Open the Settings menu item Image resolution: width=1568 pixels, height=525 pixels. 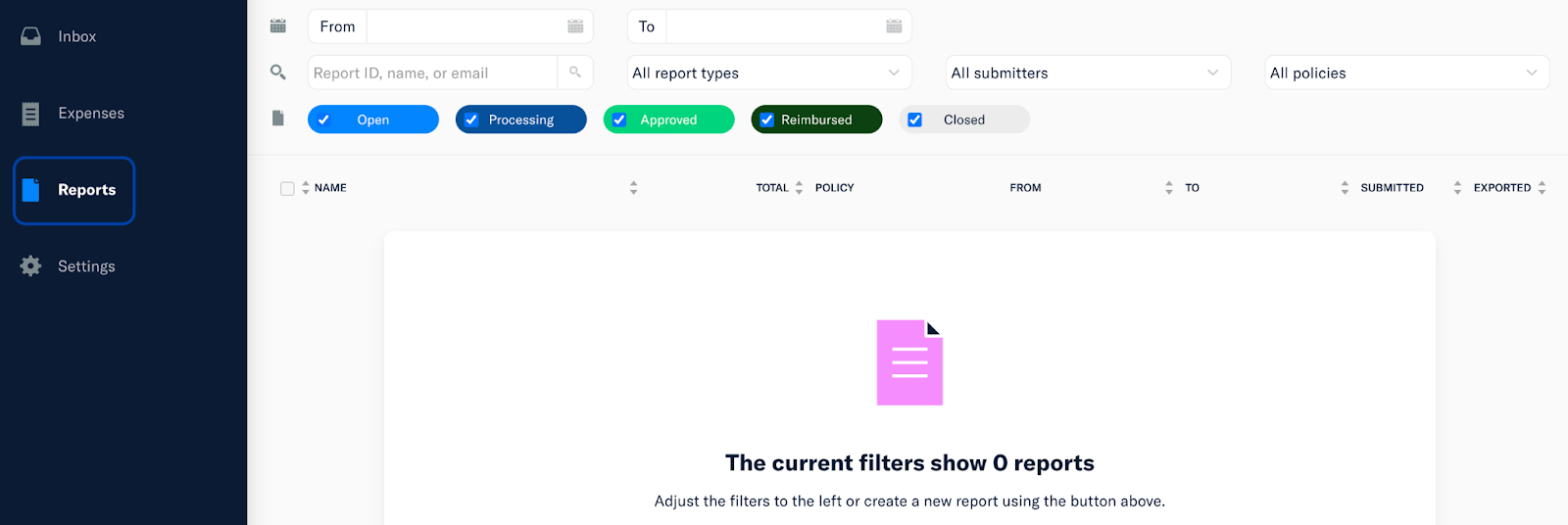(86, 266)
